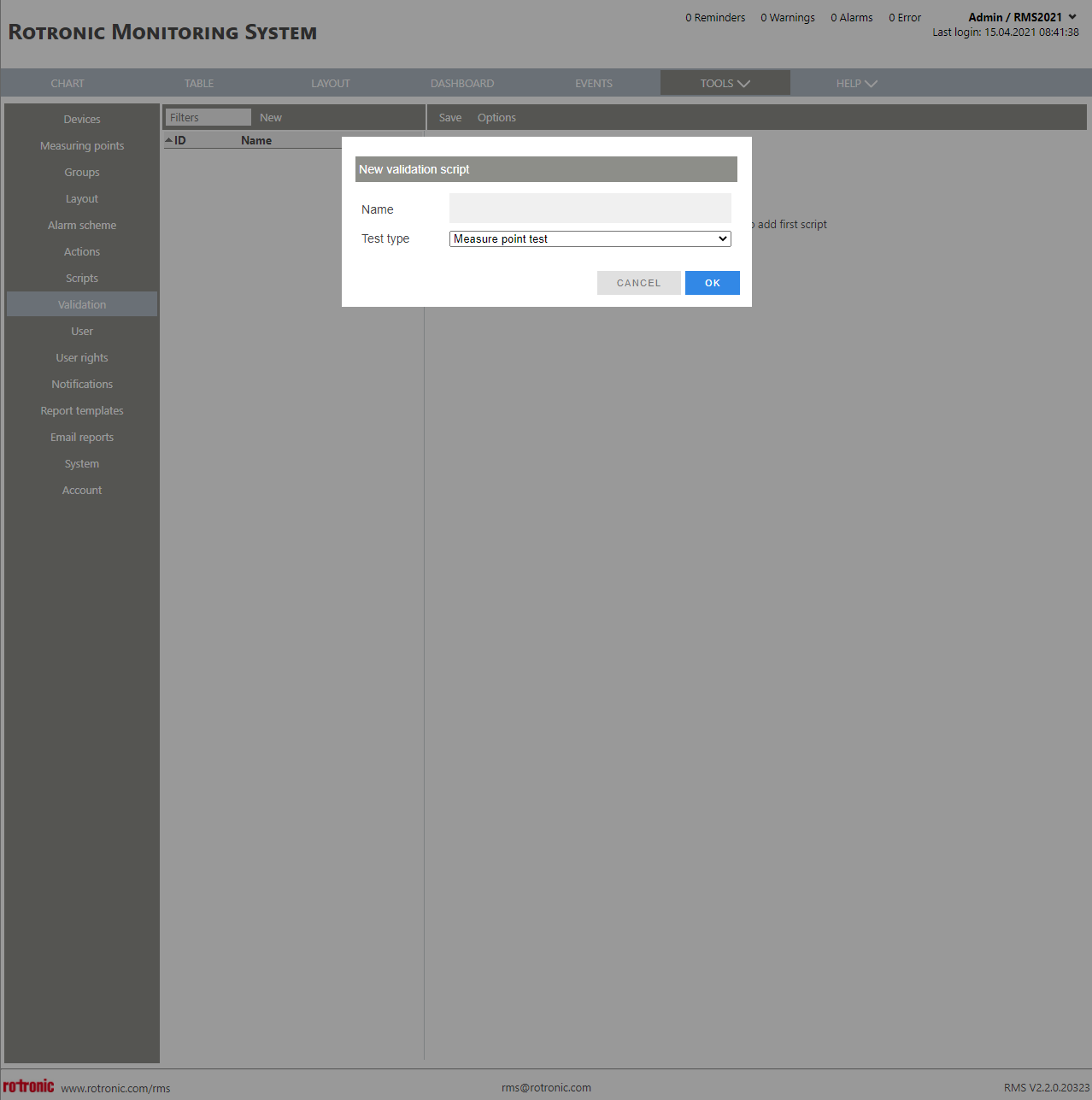Click the rms@rotronic.com email link
The image size is (1092, 1100).
coord(546,1087)
